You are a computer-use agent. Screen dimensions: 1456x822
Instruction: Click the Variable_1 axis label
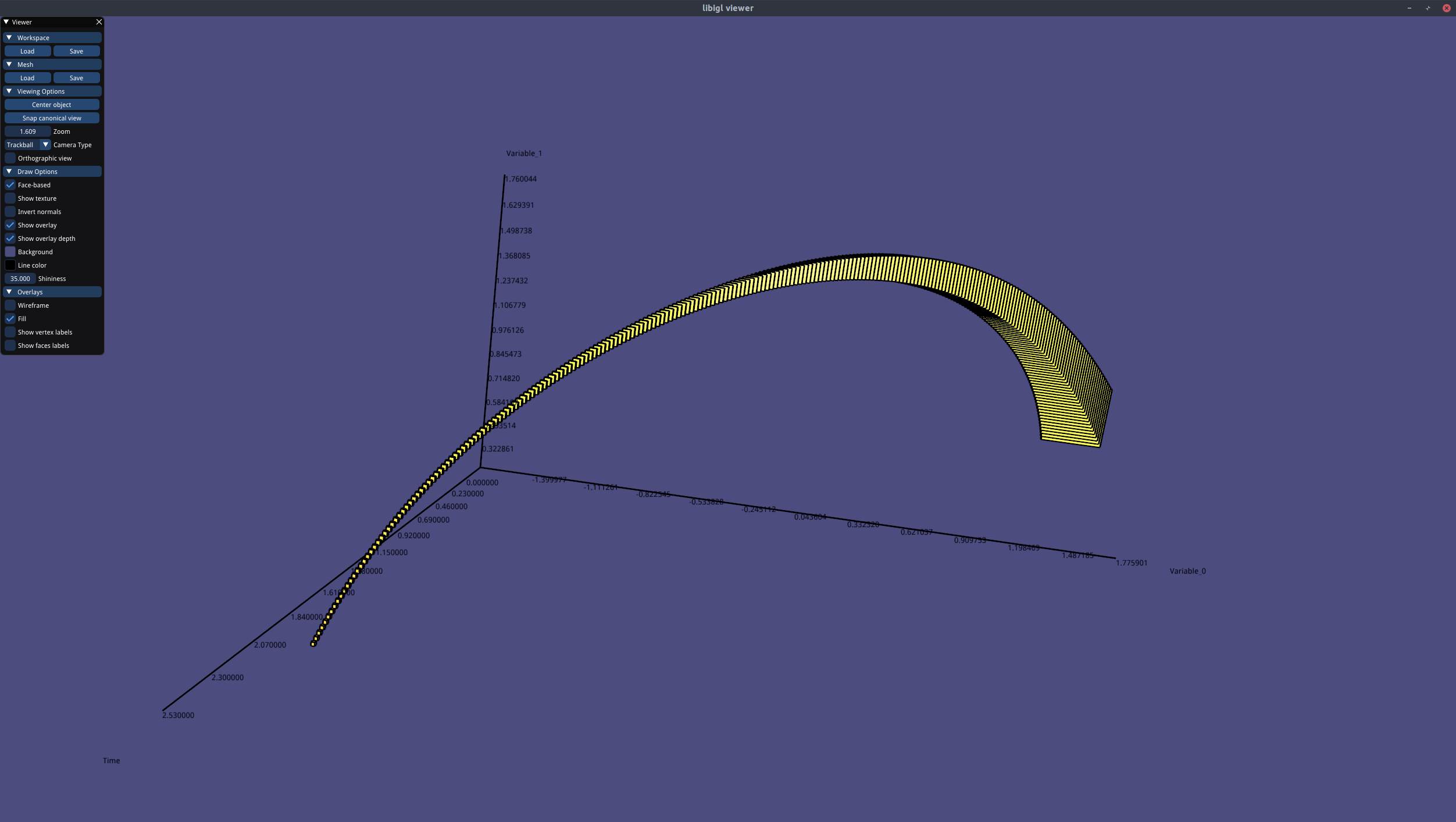pyautogui.click(x=524, y=154)
